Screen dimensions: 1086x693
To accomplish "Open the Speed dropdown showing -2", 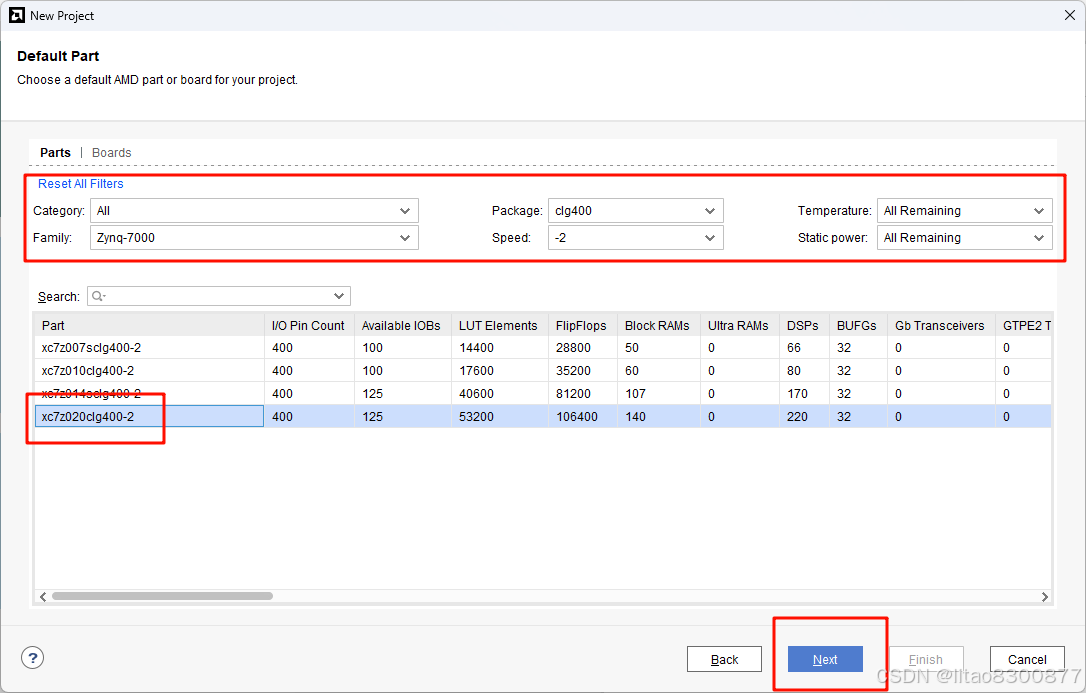I will coord(636,237).
